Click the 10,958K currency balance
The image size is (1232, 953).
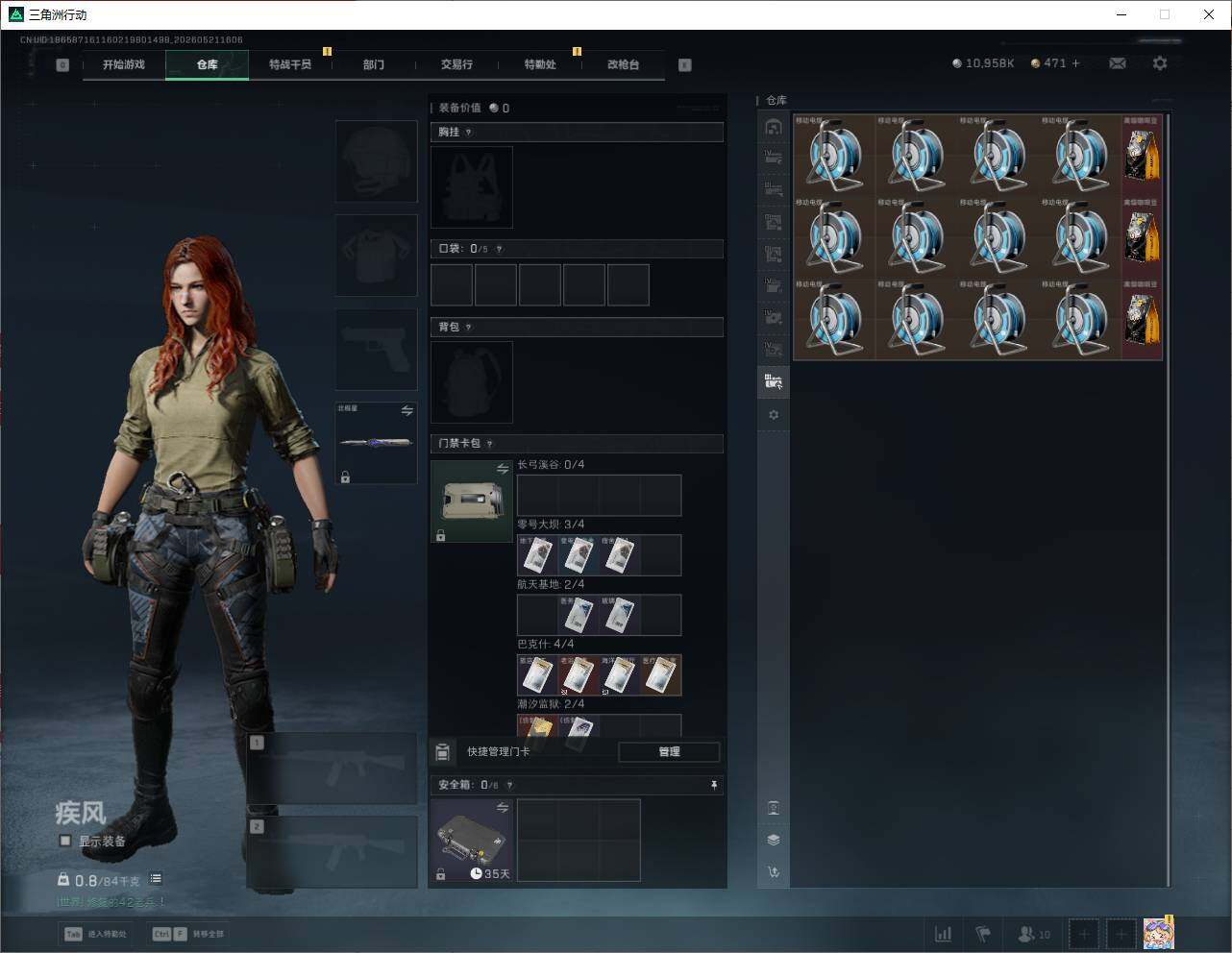coord(983,63)
